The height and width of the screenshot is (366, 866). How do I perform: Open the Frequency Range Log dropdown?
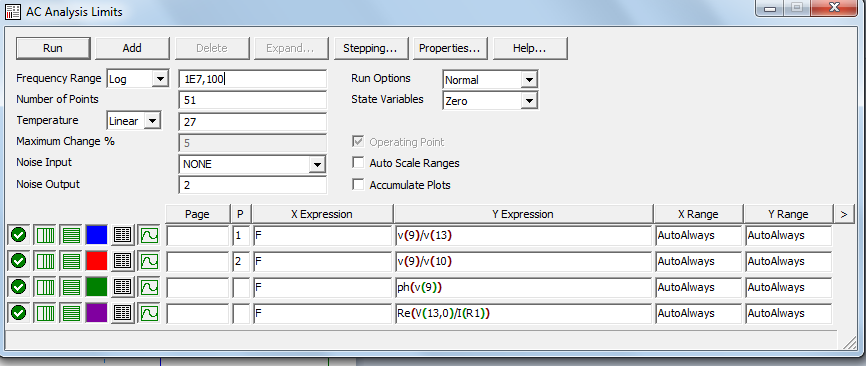[138, 79]
